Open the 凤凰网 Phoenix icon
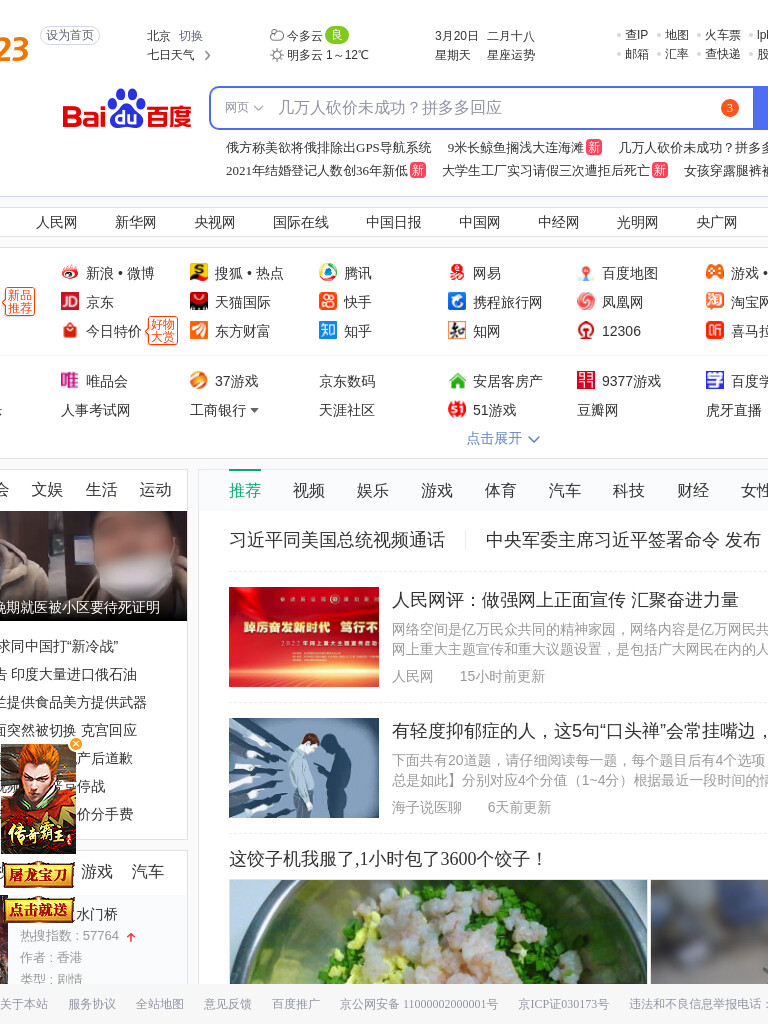Image resolution: width=768 pixels, height=1024 pixels. (x=586, y=301)
